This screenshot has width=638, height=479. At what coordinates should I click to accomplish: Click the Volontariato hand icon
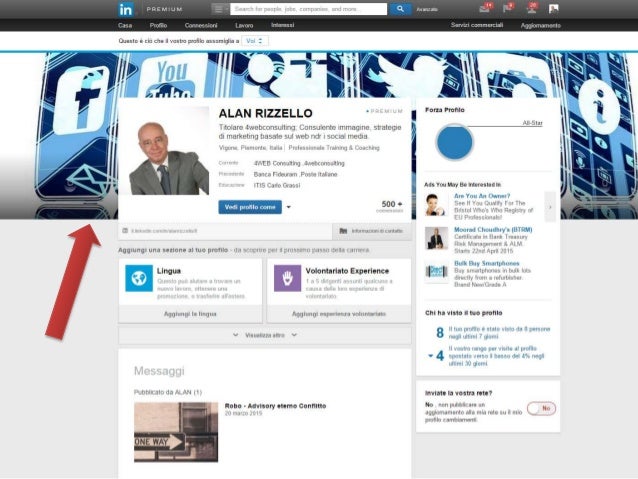click(x=287, y=278)
